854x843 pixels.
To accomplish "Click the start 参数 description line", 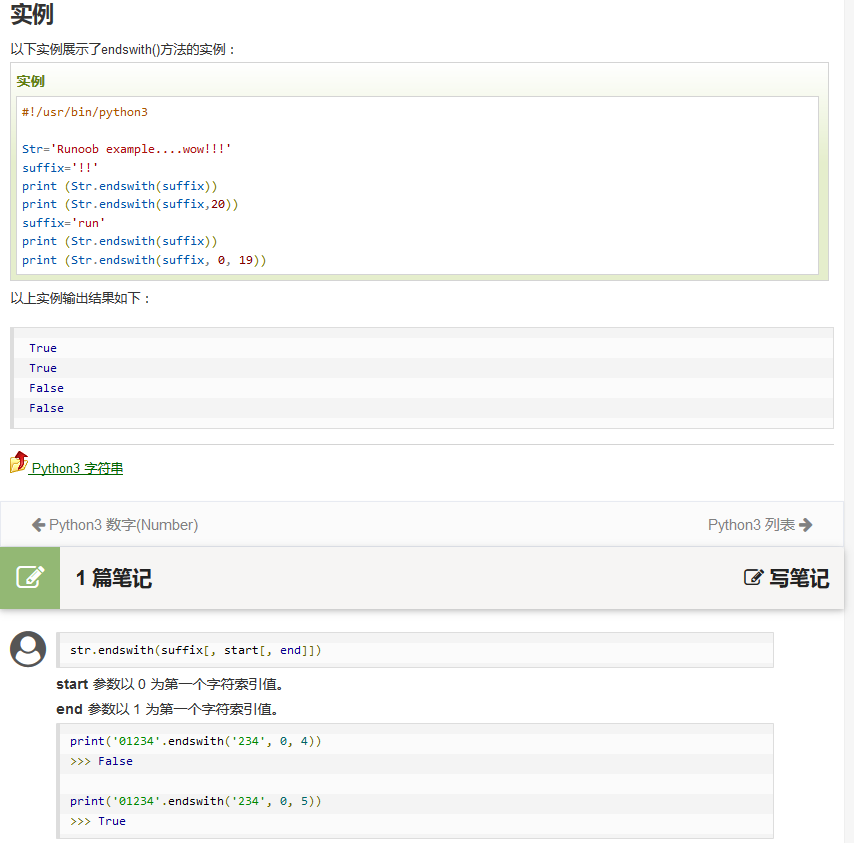I will coord(170,685).
